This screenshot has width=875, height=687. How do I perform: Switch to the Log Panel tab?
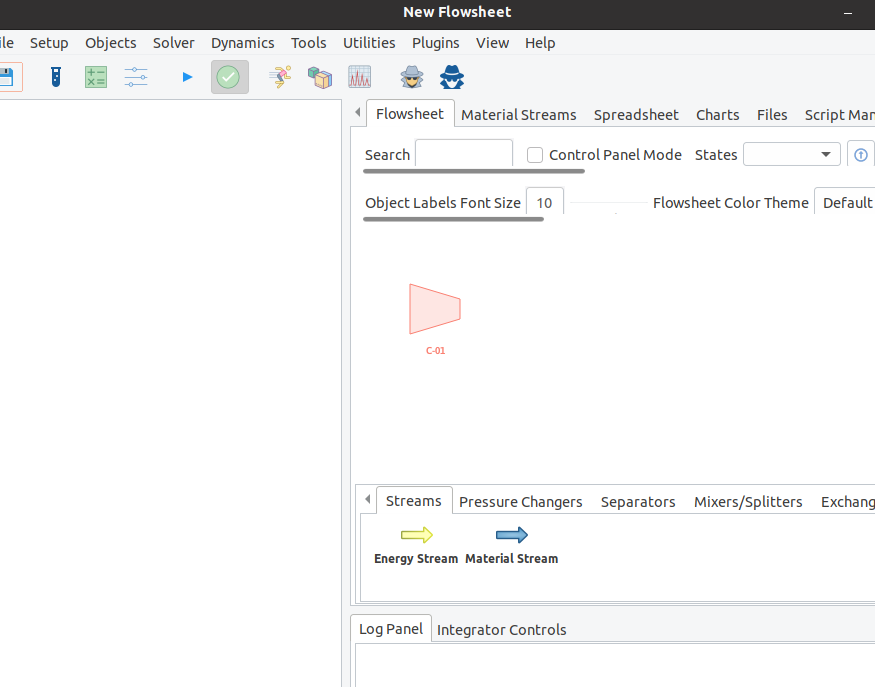click(391, 629)
